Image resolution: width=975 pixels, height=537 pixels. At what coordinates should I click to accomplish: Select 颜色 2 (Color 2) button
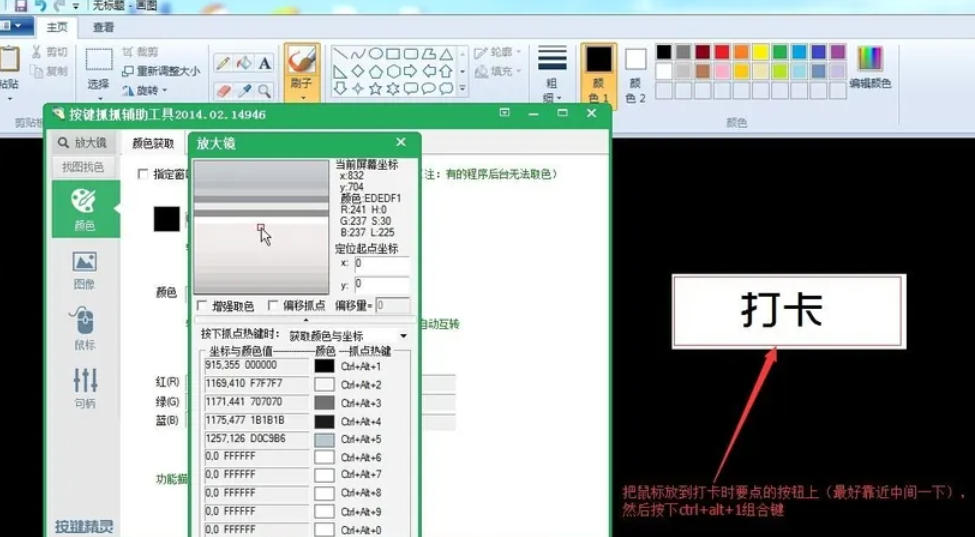pyautogui.click(x=635, y=76)
